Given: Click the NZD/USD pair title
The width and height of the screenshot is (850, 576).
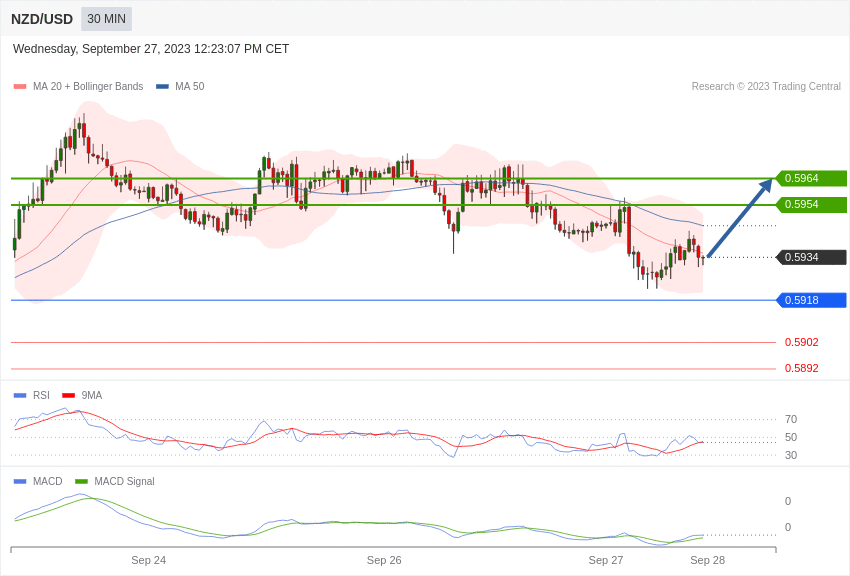Looking at the screenshot, I should point(42,19).
